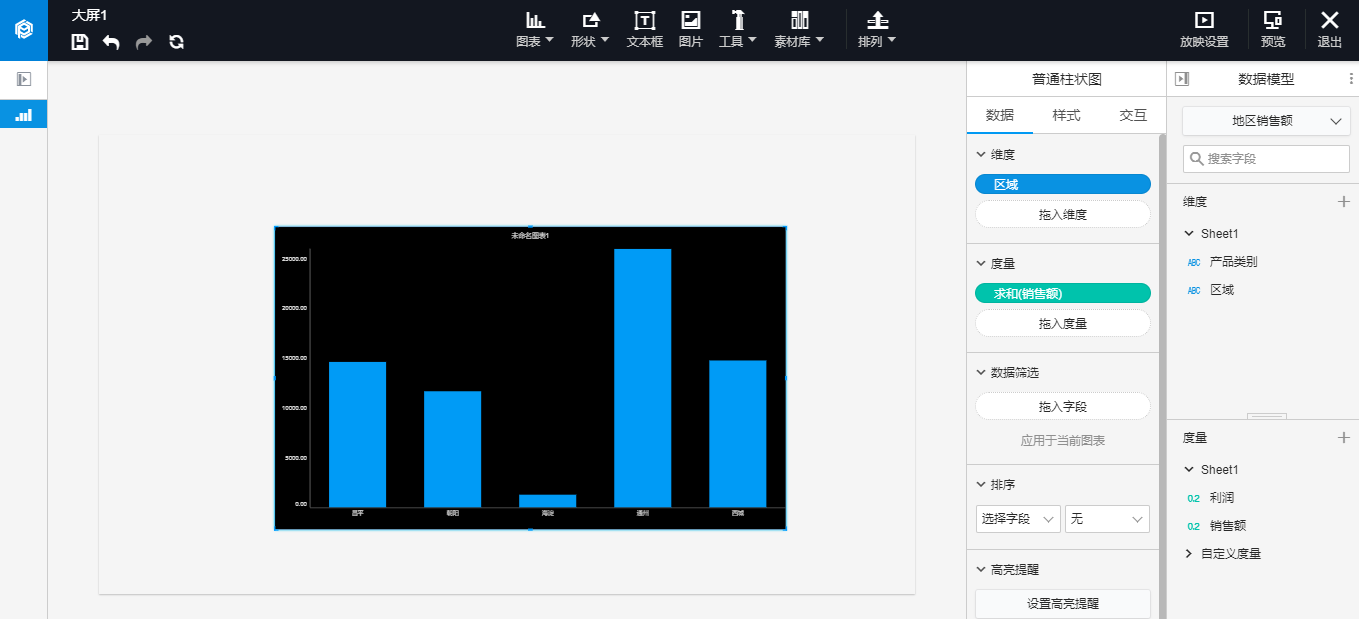Open 放映设置 presentation settings
The image size is (1359, 619).
[1204, 29]
